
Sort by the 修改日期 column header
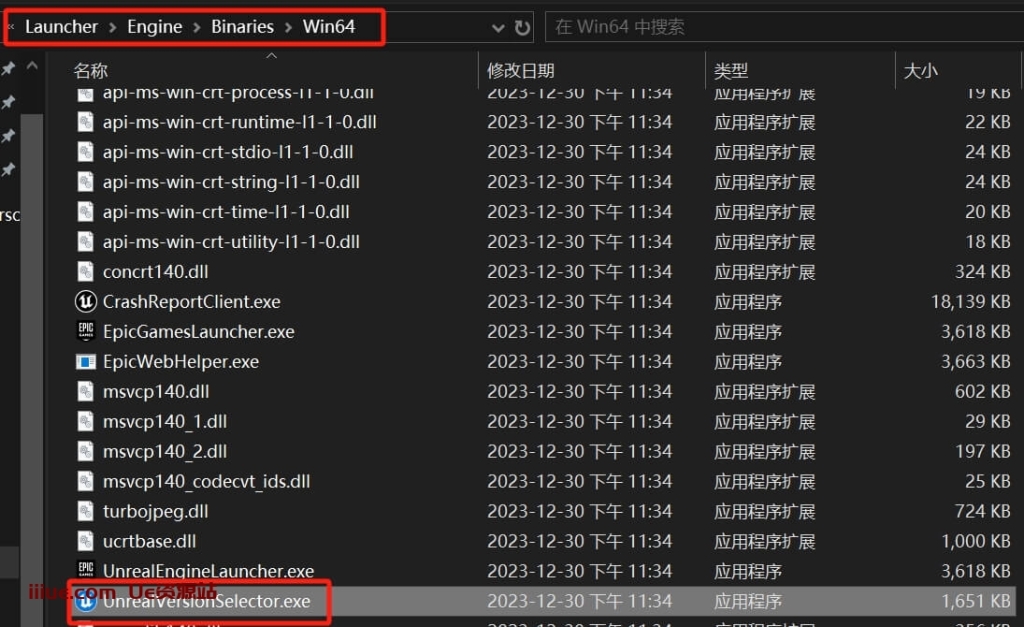point(520,71)
